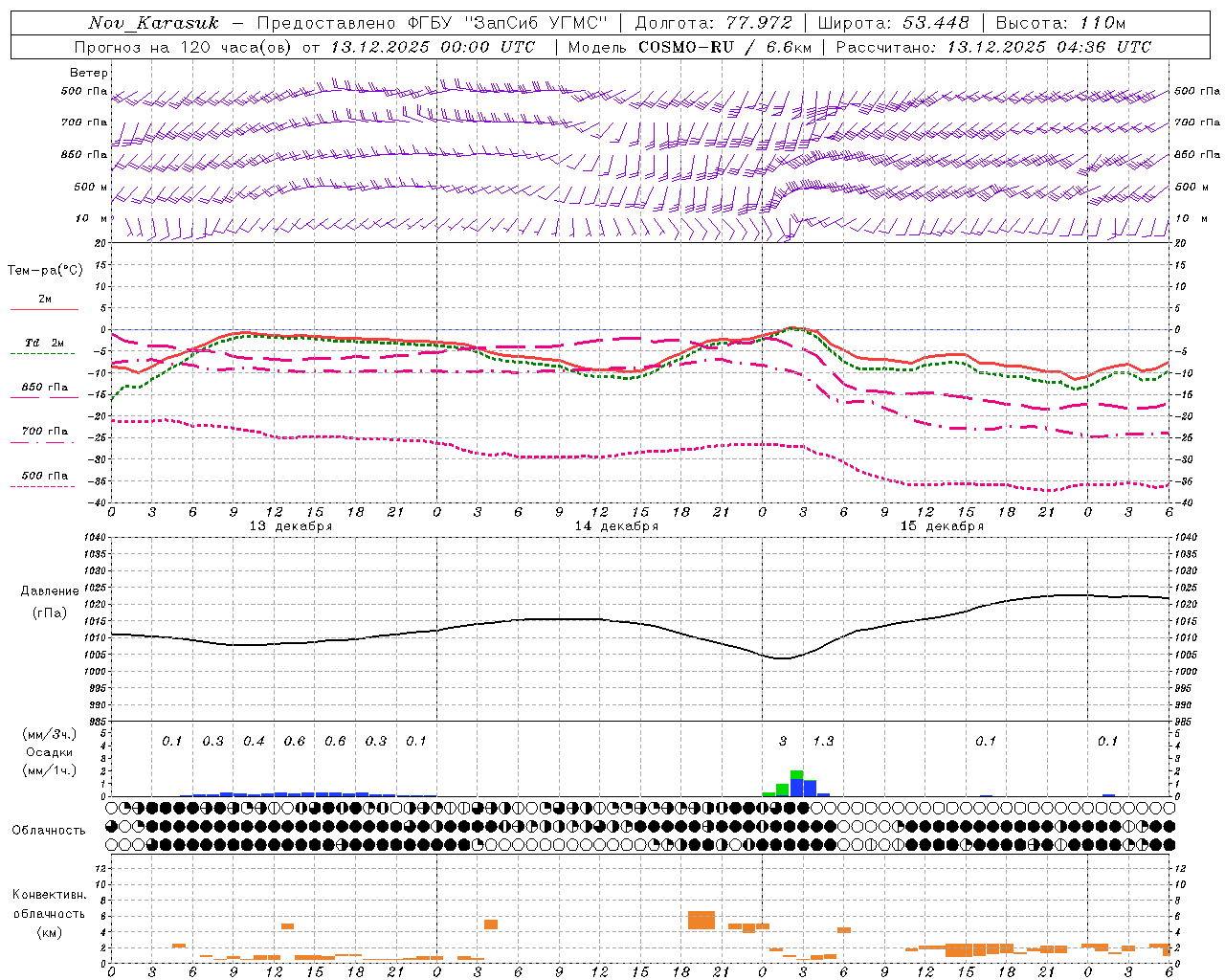Click the "Высота: 110м" header field
Screen dimensions: 1225x980
pyautogui.click(x=1060, y=23)
